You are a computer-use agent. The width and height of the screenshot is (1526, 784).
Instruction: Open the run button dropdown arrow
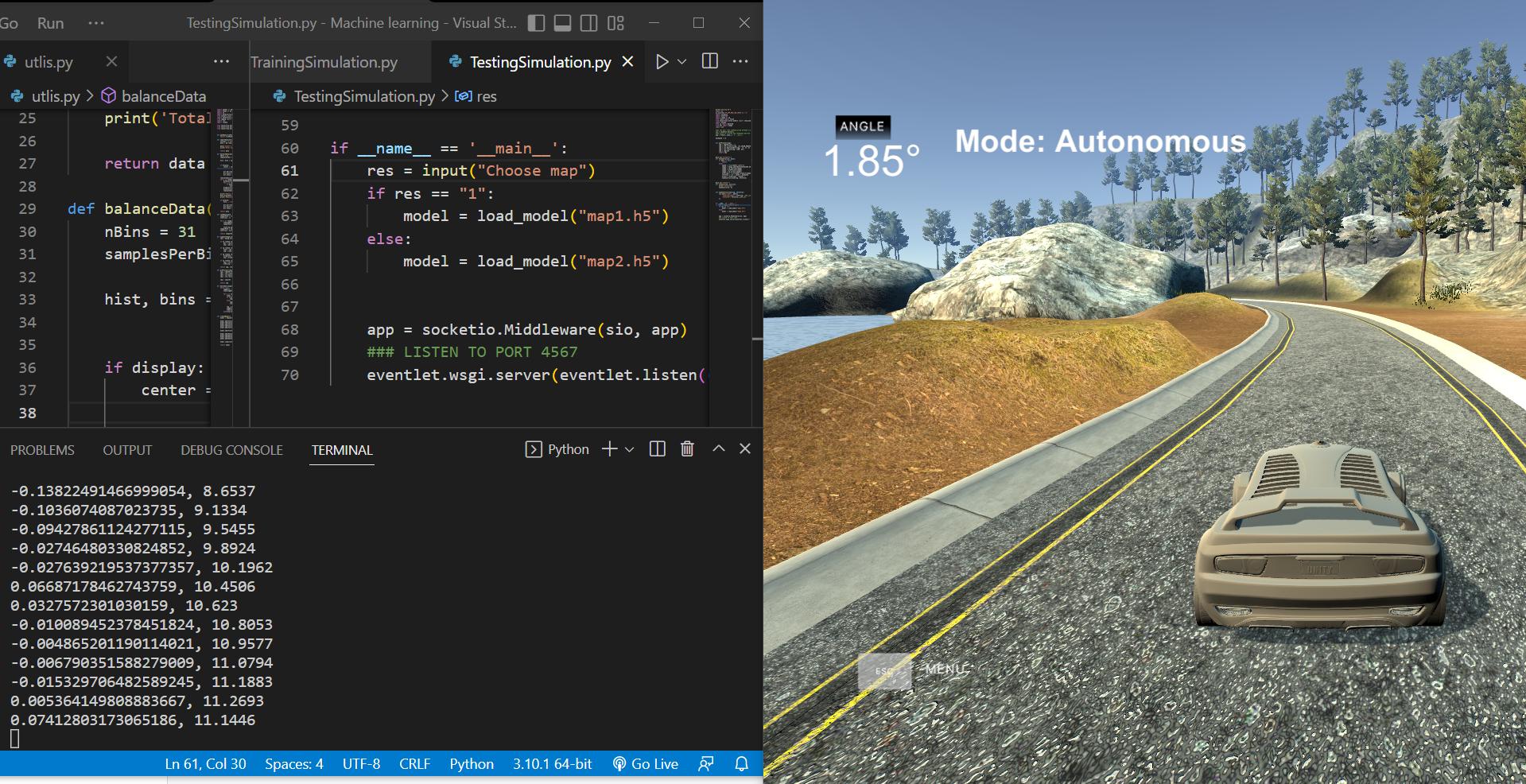(681, 61)
